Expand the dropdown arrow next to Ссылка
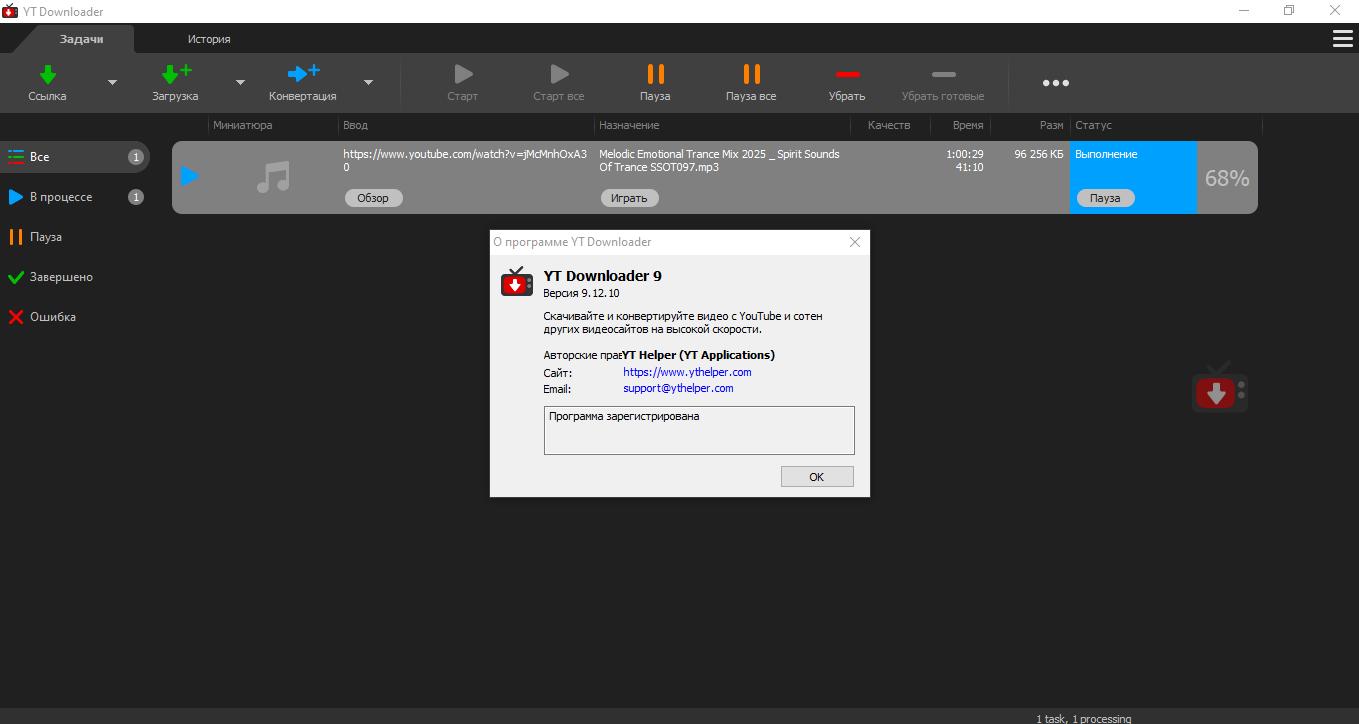 pyautogui.click(x=112, y=83)
